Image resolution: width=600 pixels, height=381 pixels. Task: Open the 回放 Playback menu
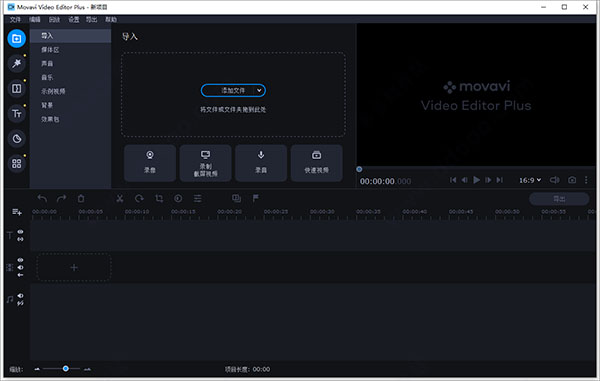tap(54, 20)
